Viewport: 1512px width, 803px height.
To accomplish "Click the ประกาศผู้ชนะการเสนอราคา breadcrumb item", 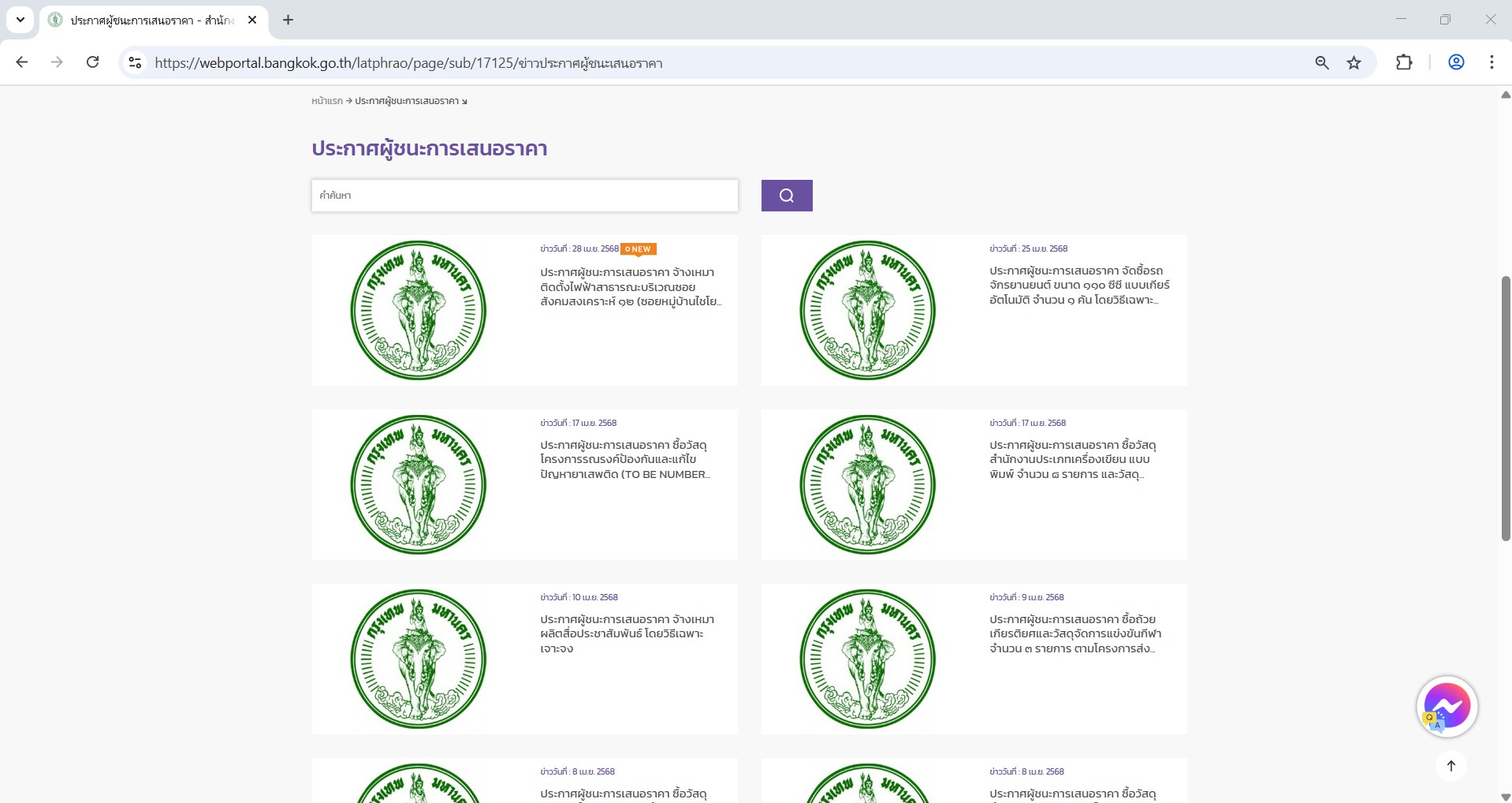I will pos(407,101).
